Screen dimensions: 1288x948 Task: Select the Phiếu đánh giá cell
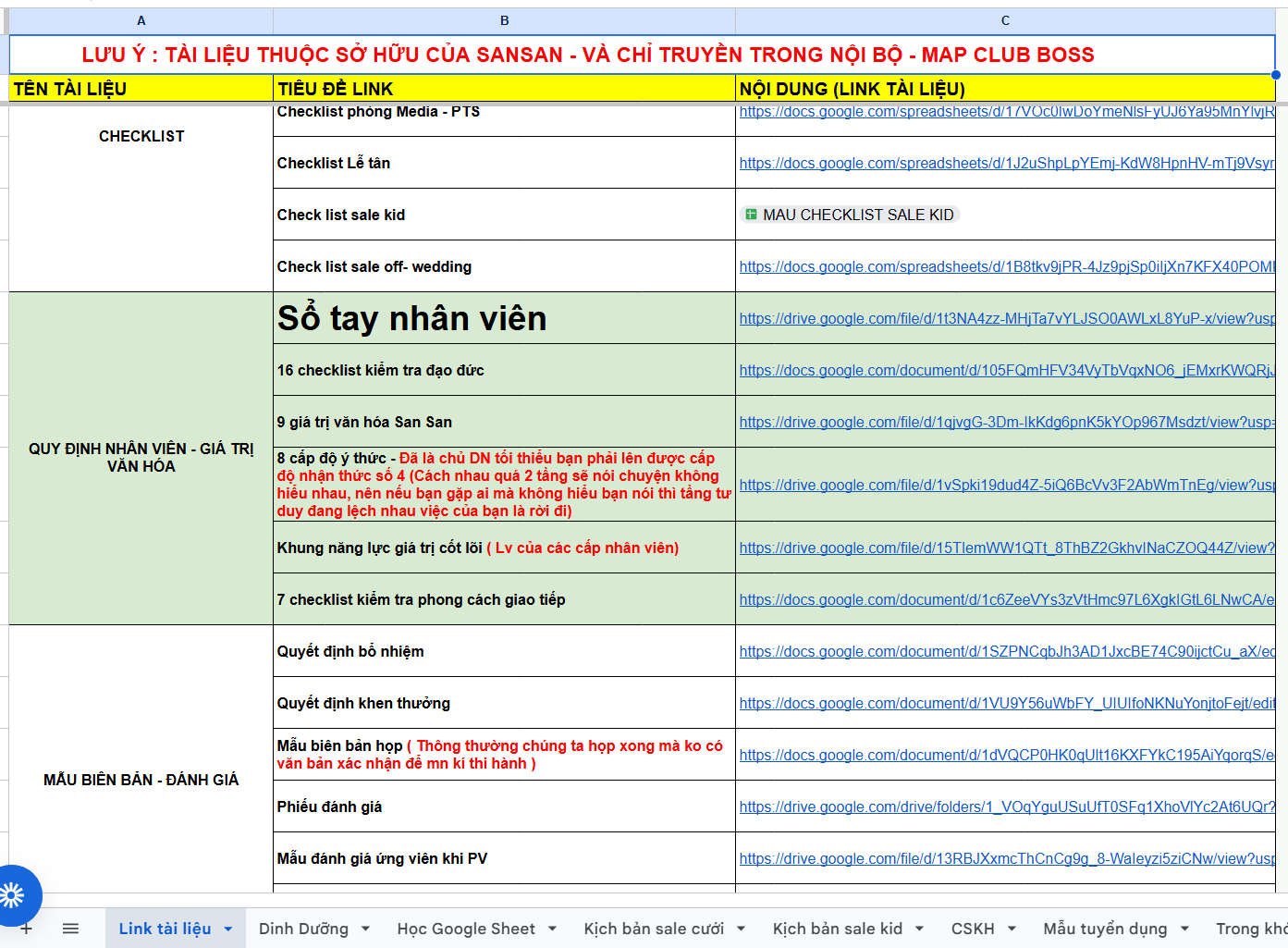[505, 806]
